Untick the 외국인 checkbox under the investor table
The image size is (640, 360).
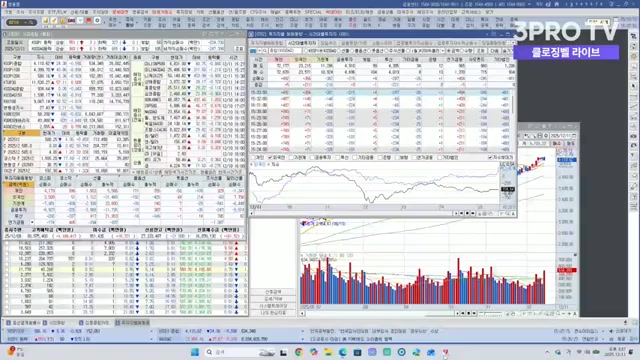pos(270,157)
